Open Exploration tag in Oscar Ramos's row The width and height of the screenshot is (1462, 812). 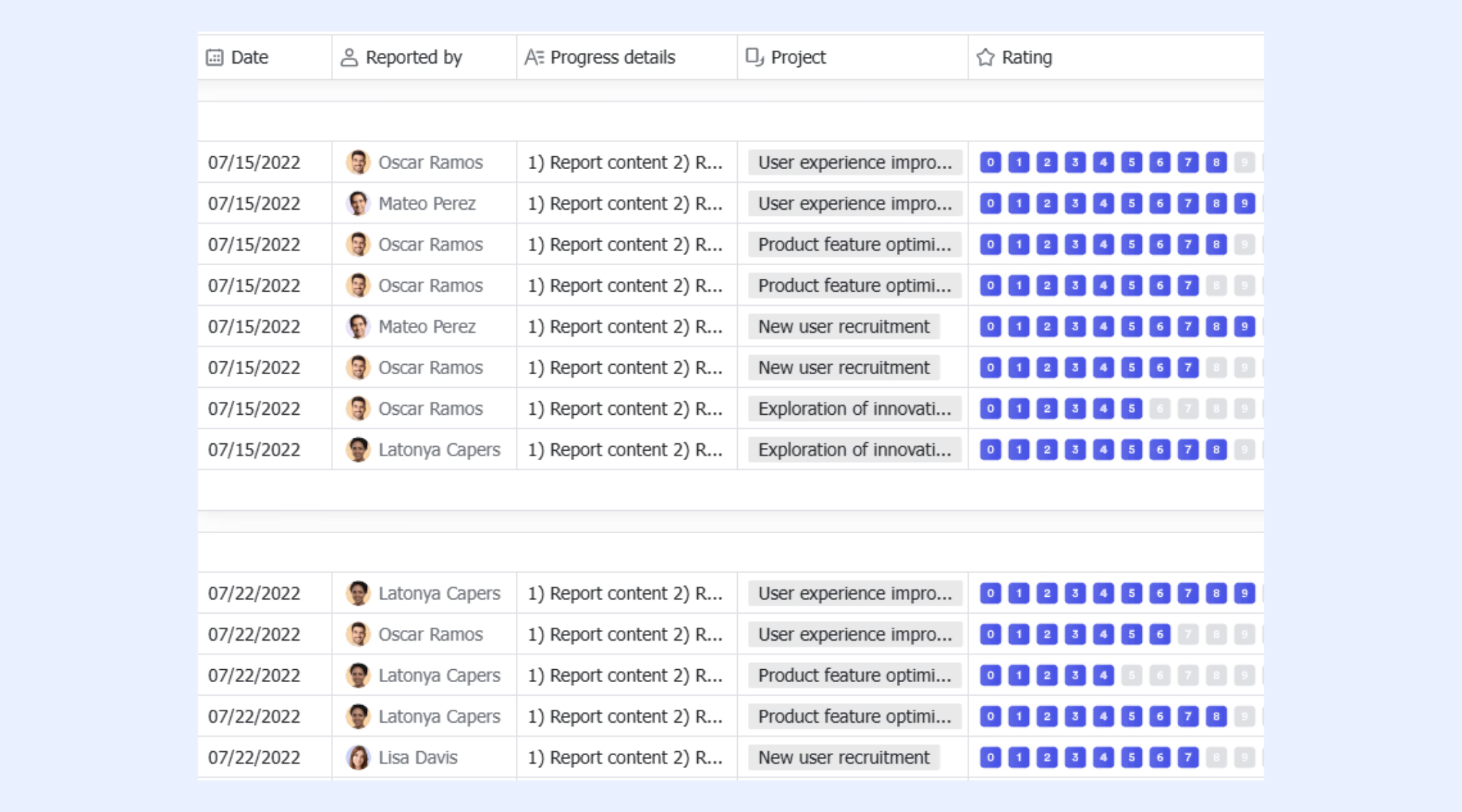pyautogui.click(x=855, y=408)
